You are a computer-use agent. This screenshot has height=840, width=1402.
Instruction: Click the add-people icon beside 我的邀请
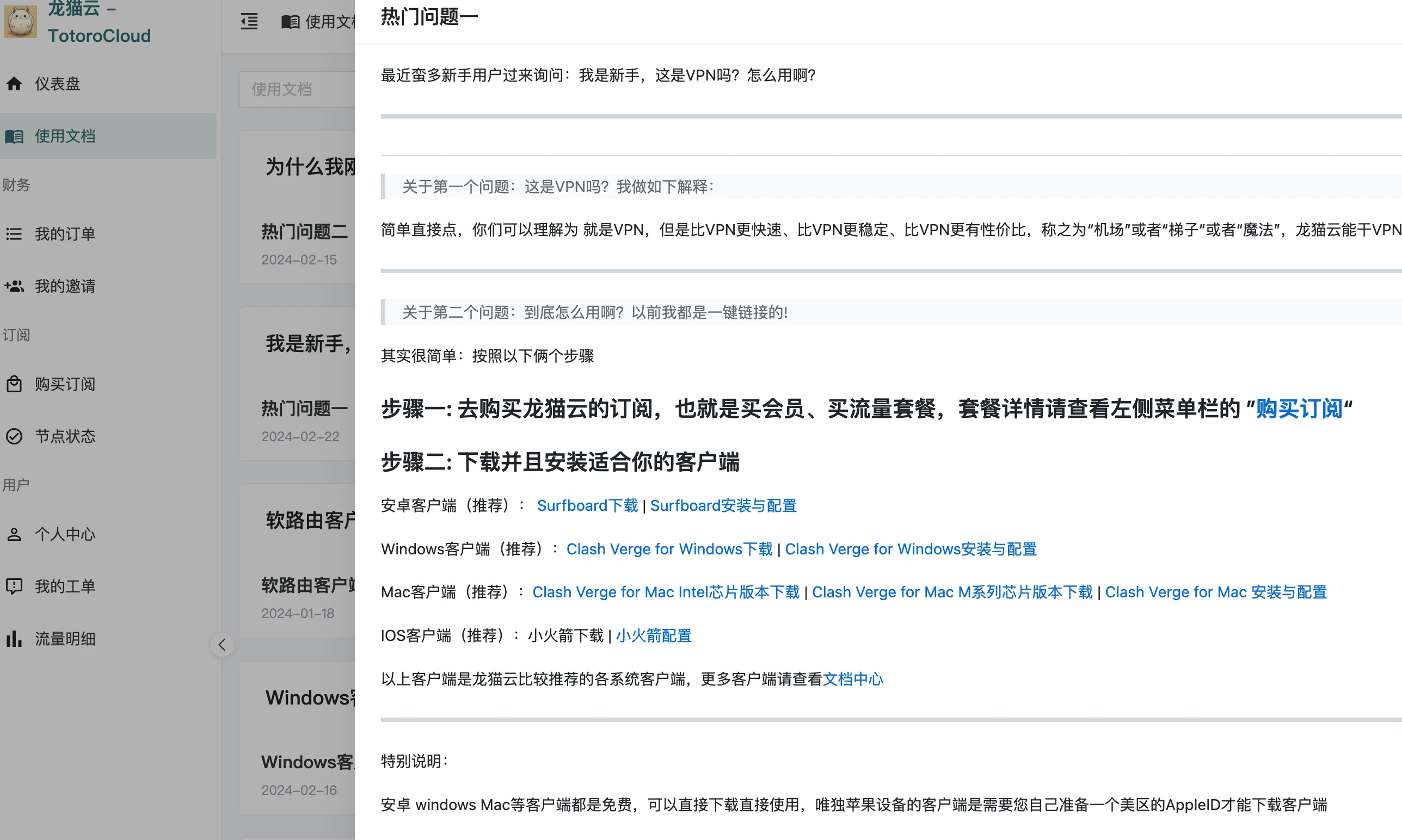14,286
